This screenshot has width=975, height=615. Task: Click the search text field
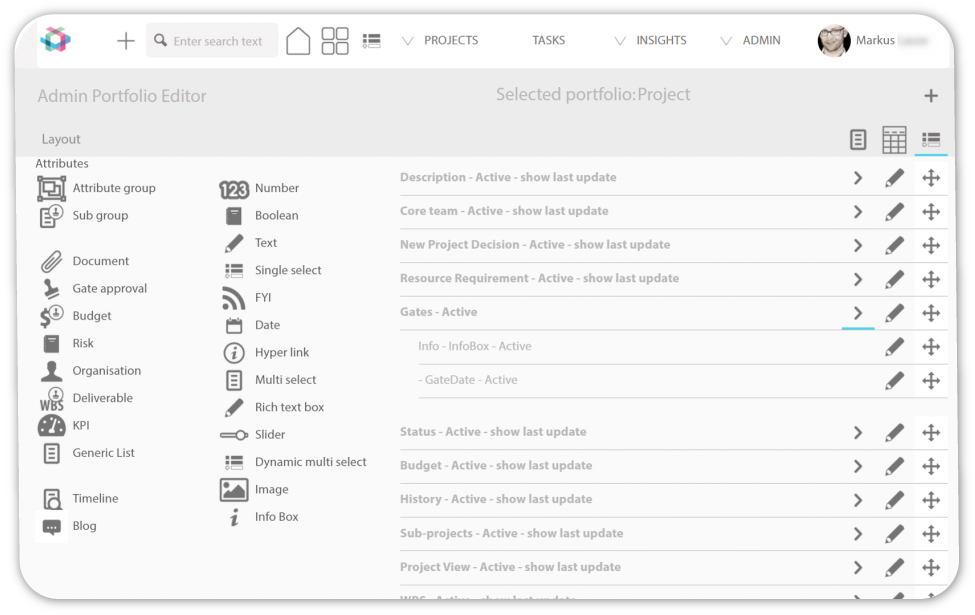point(218,41)
